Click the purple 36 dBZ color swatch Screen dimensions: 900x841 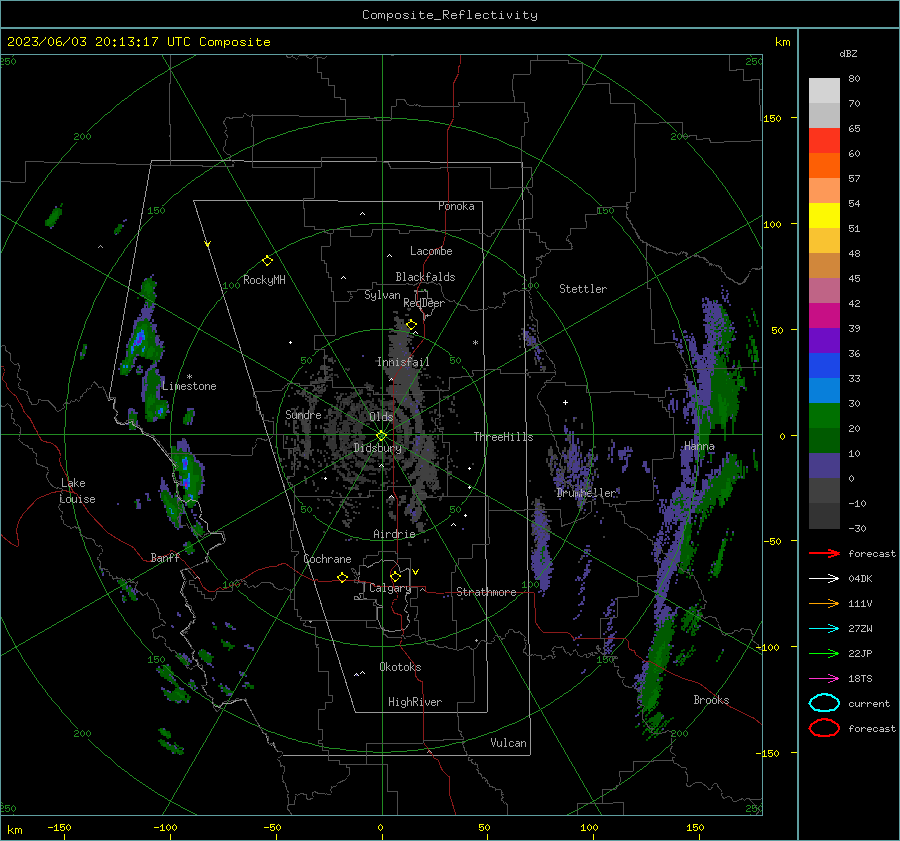click(824, 340)
